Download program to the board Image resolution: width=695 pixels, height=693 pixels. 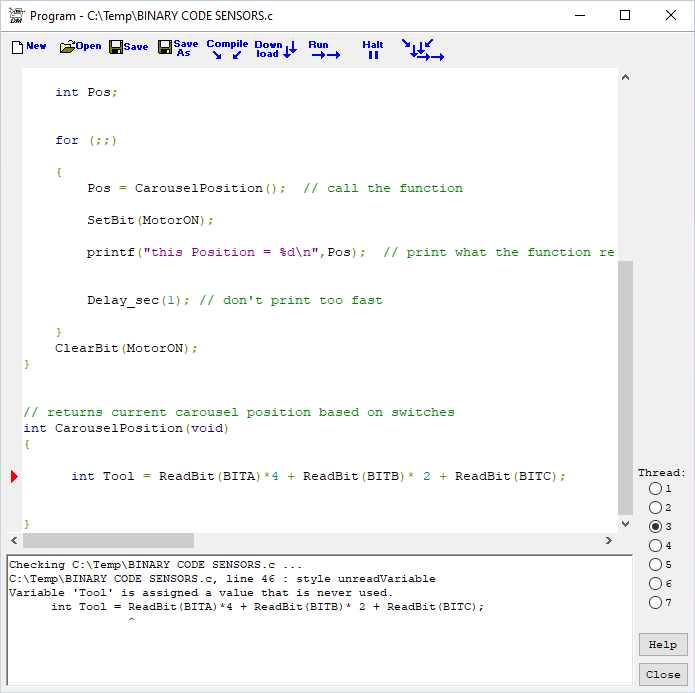pos(275,49)
